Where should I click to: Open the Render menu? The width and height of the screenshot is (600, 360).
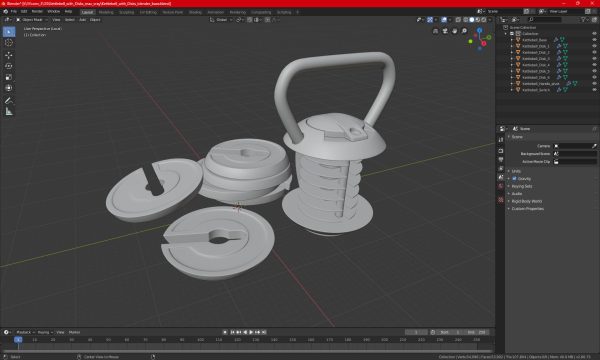click(37, 11)
